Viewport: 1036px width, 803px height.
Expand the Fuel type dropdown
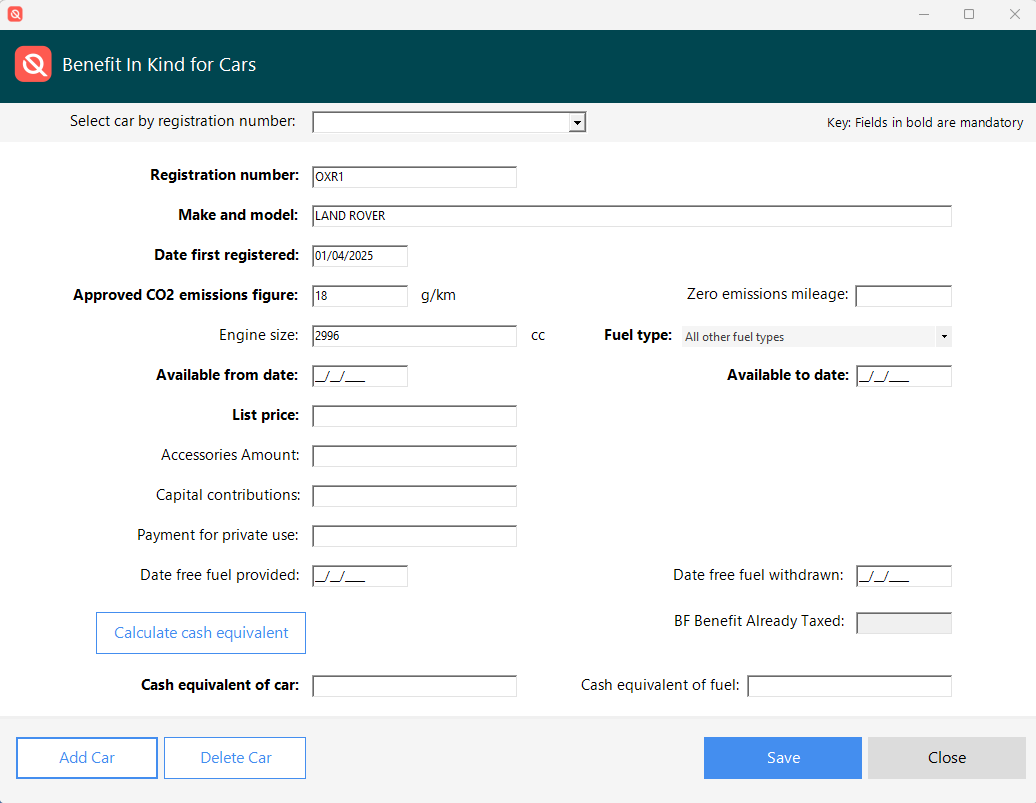944,336
